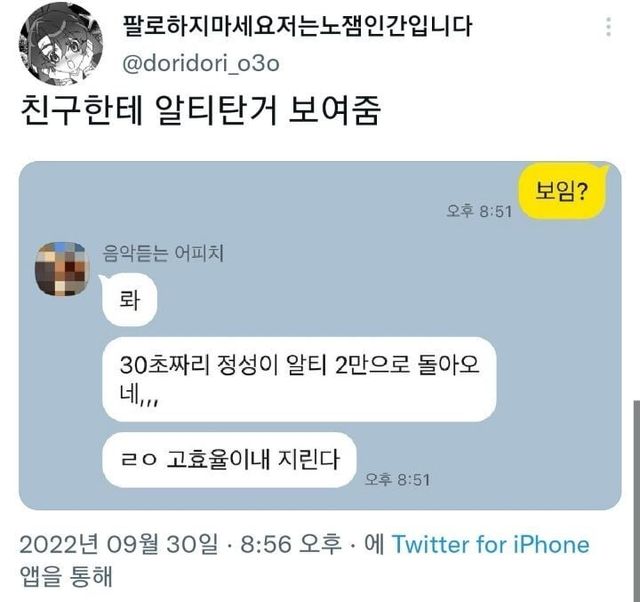Tap the 30초짜리 정성이 알티 message bubble
The width and height of the screenshot is (640, 602).
(x=299, y=379)
